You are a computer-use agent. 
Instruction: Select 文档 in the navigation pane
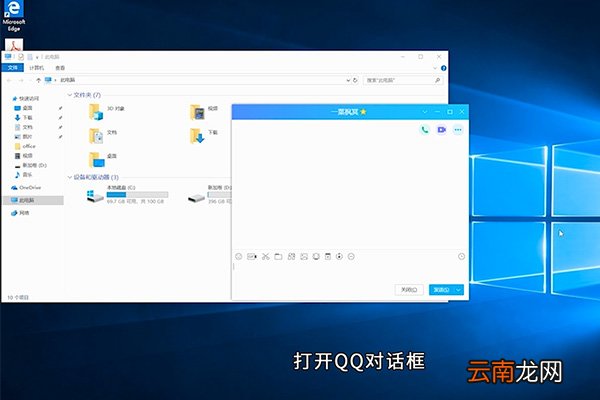coord(24,127)
